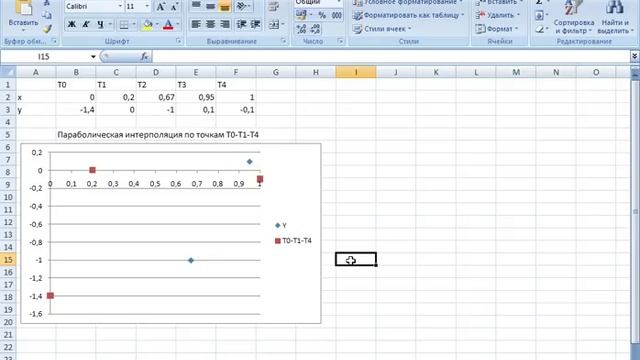Toggle align text right
640x360 pixels.
[224, 25]
